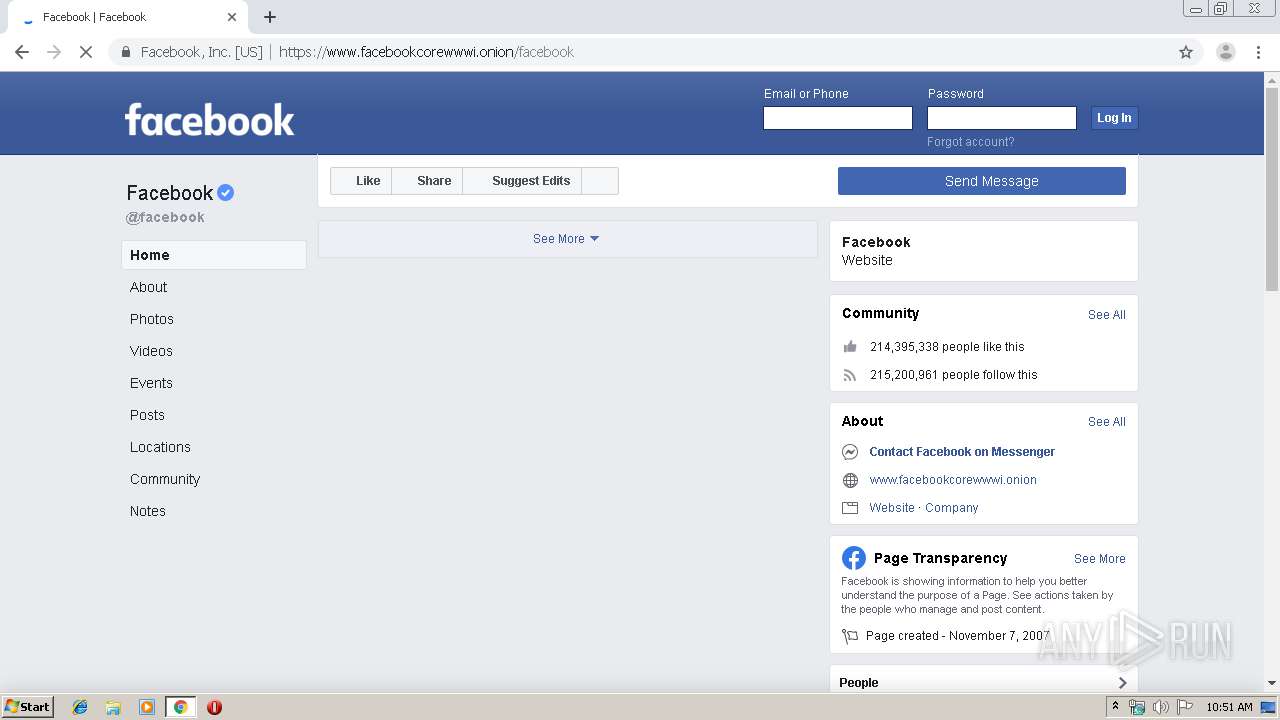This screenshot has height=720, width=1280.
Task: Click the Suggest Edits button
Action: [522, 181]
